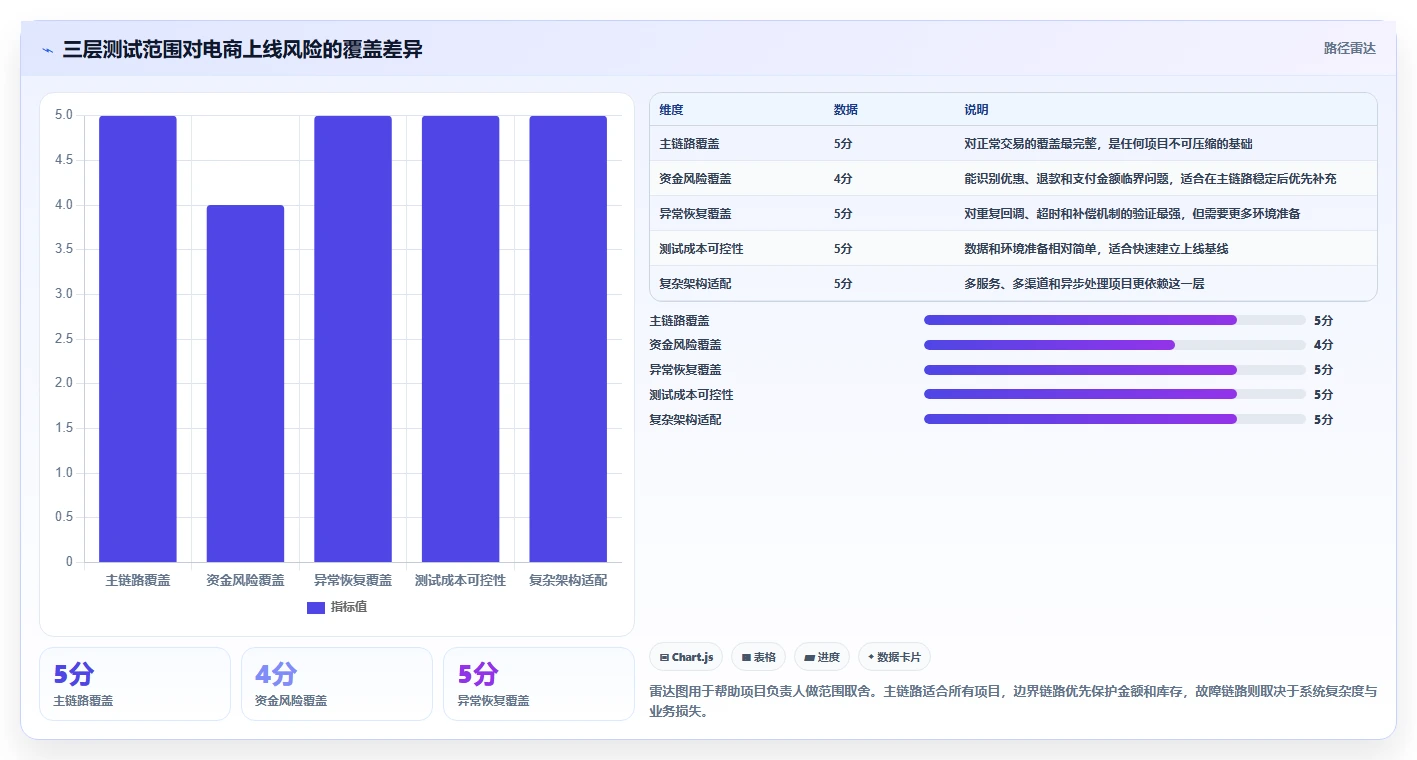
Task: Click the 测试成本可控性 progress bar
Action: (x=1115, y=394)
